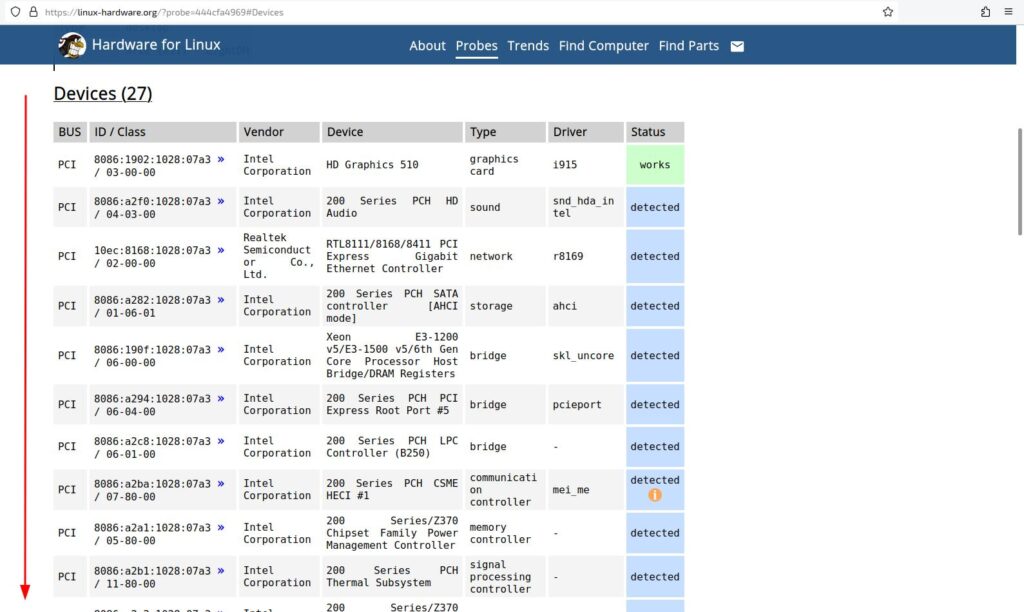Screen dimensions: 1024x612
Task: Click the green 'works' status cell
Action: coord(655,165)
